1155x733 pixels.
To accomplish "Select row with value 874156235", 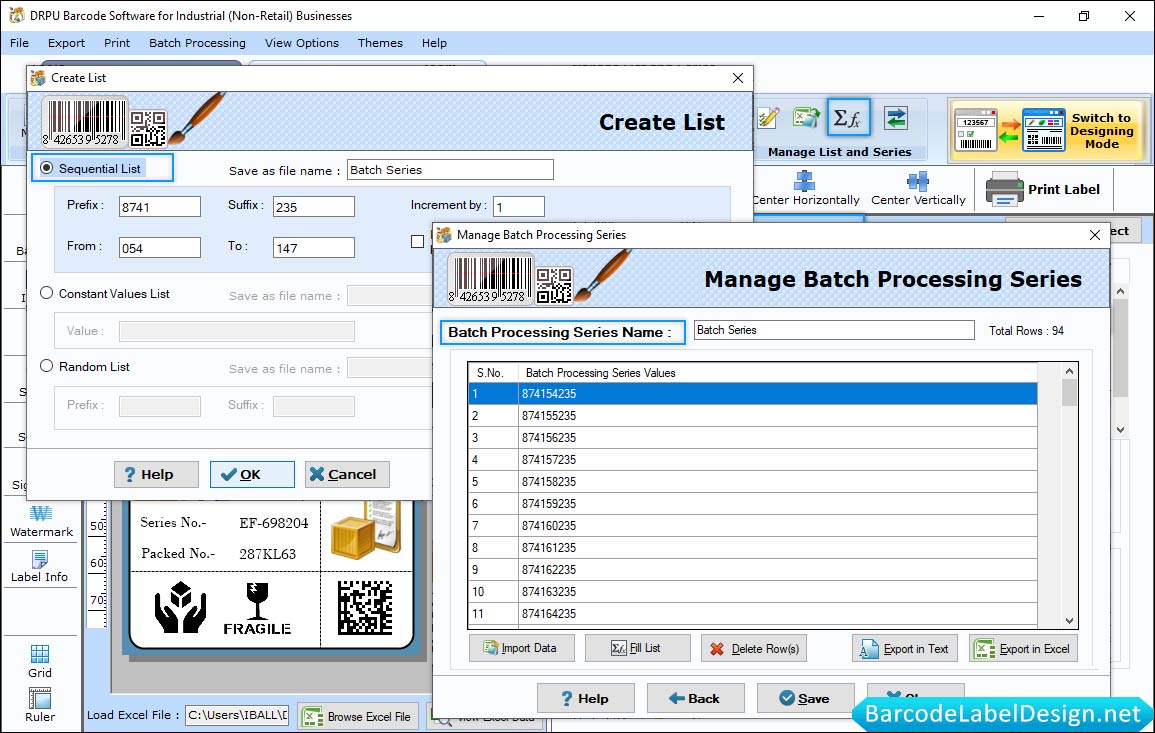I will coord(753,438).
